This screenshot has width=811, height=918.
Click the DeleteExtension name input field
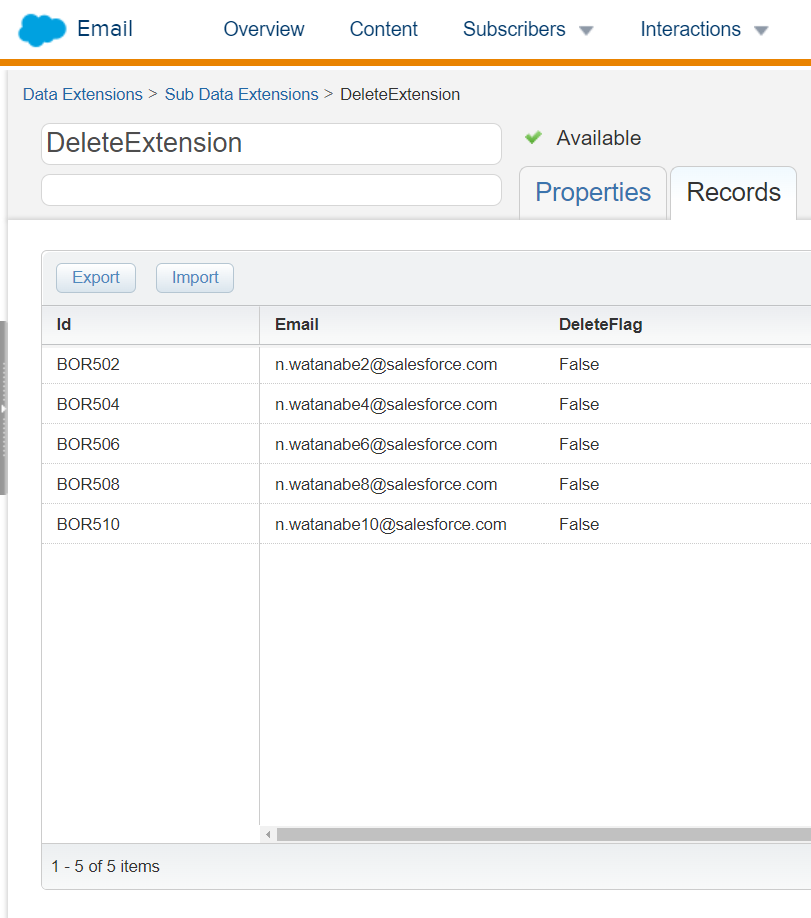(x=271, y=143)
